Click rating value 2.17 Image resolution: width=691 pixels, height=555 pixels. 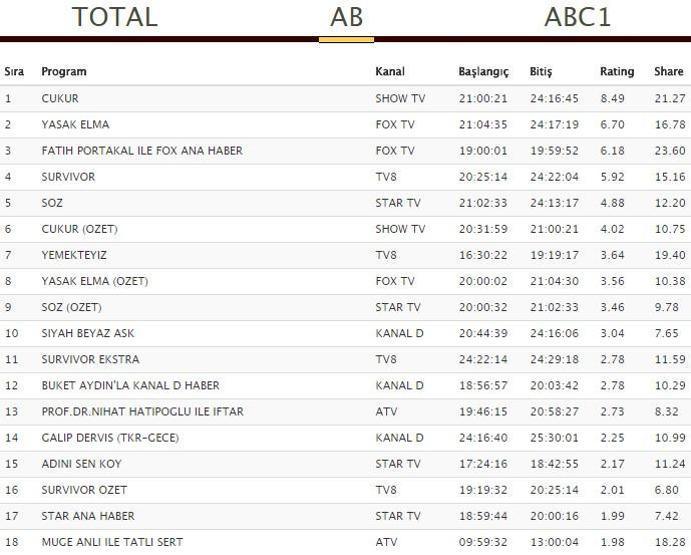click(612, 464)
